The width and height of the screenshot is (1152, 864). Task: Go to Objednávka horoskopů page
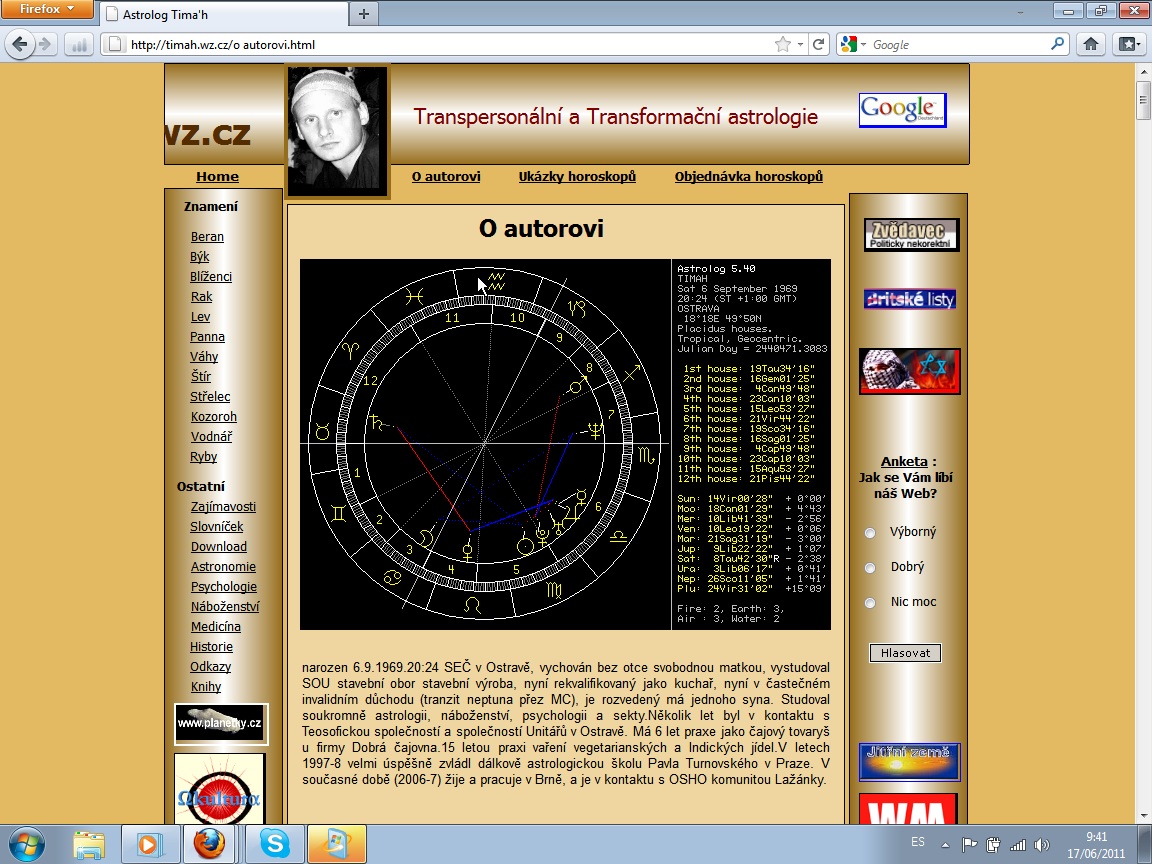pyautogui.click(x=748, y=177)
